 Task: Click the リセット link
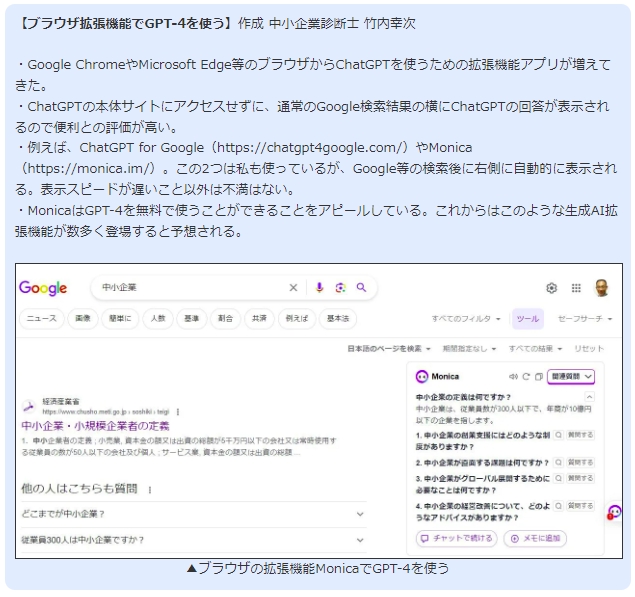pos(589,349)
